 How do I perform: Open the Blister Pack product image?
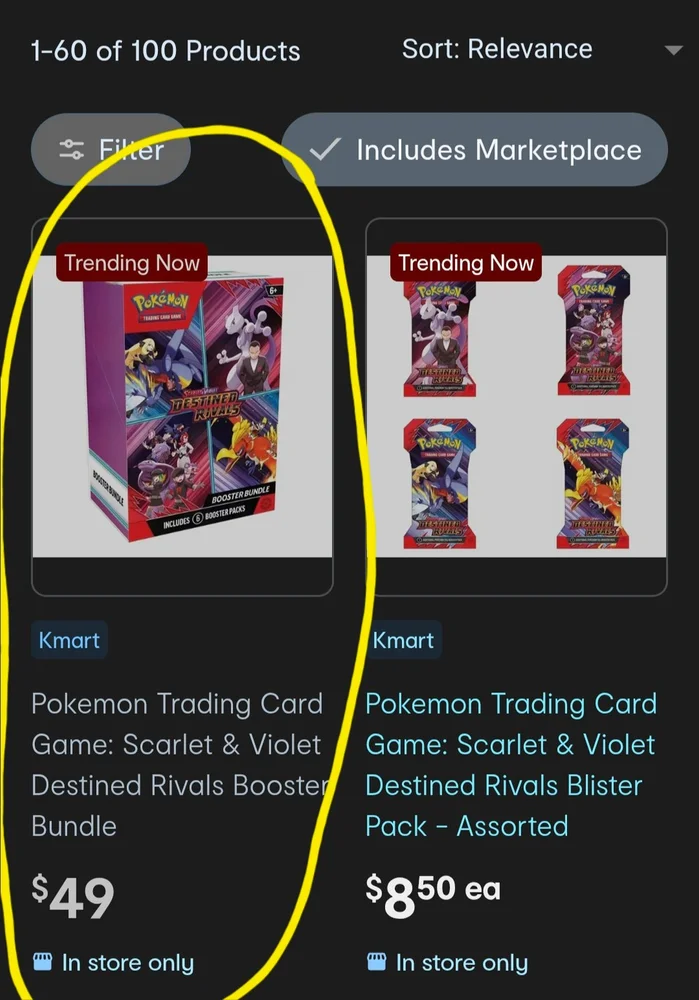517,407
